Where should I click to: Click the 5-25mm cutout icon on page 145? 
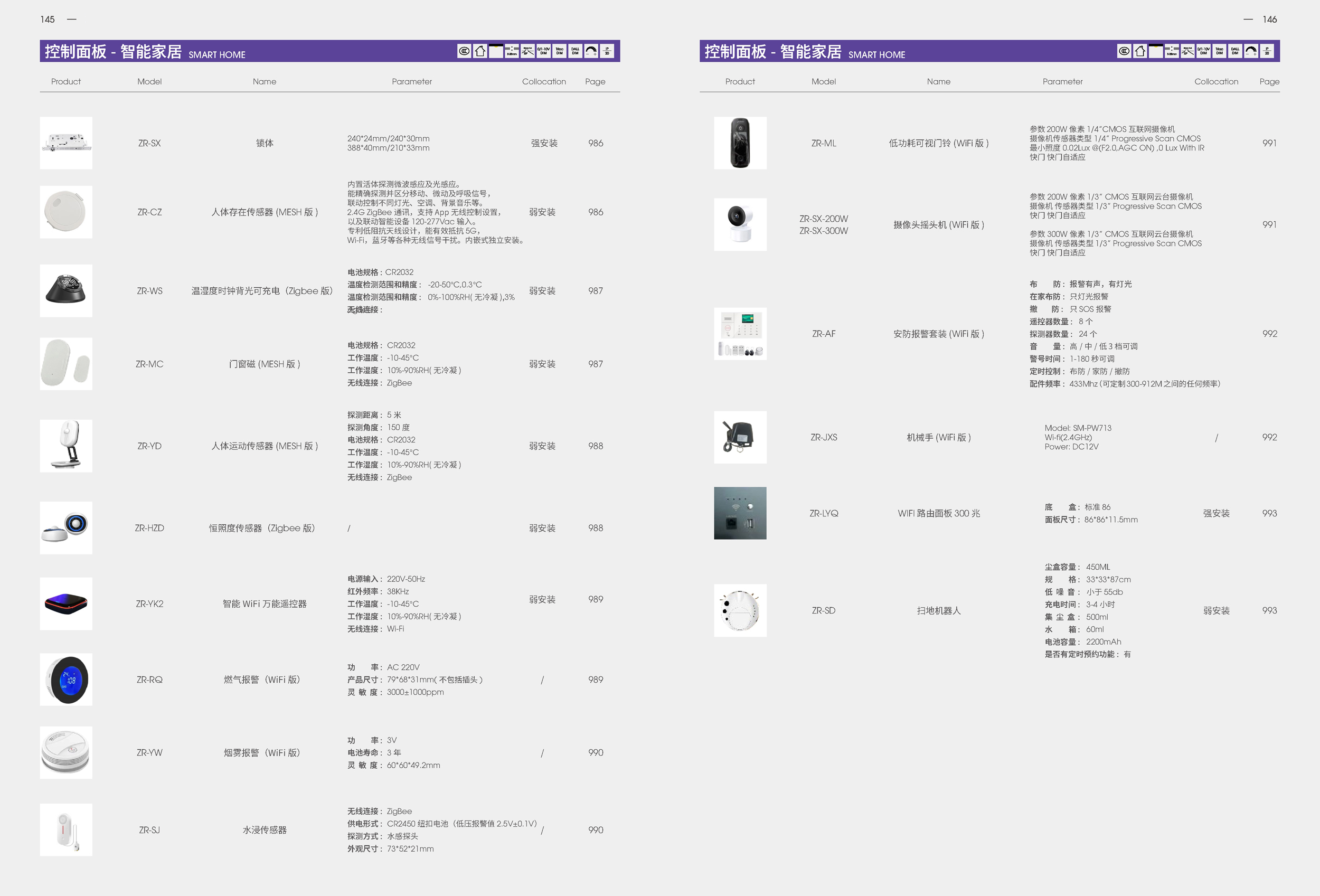(512, 51)
